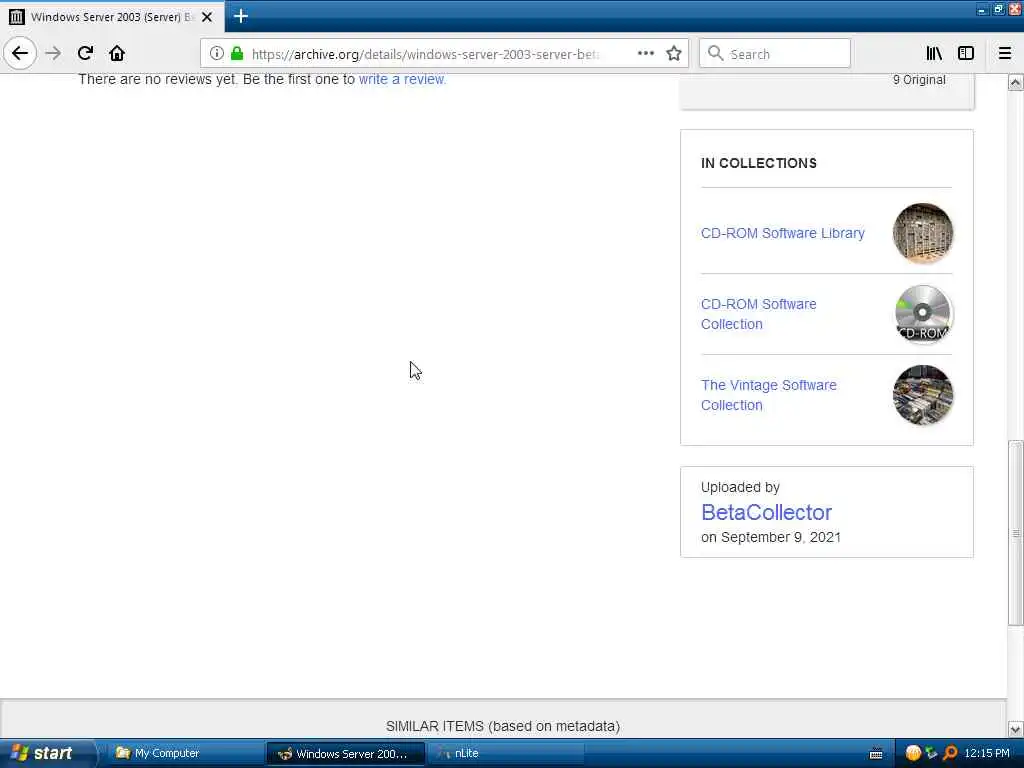Visit BetaCollector uploader profile

click(x=766, y=513)
